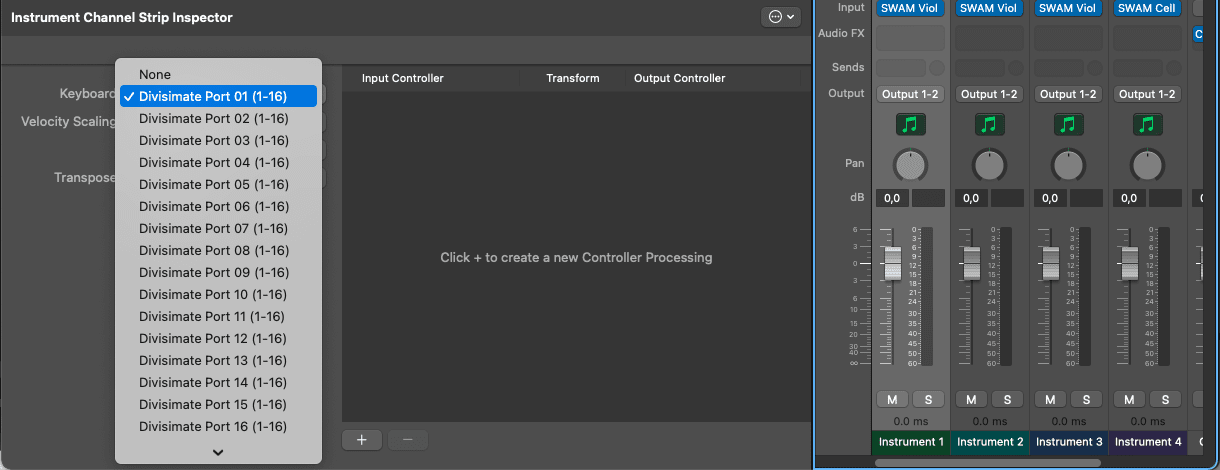Choose Divisimate Port 09 (1-16)
Screen dimensions: 1220x470
point(218,272)
